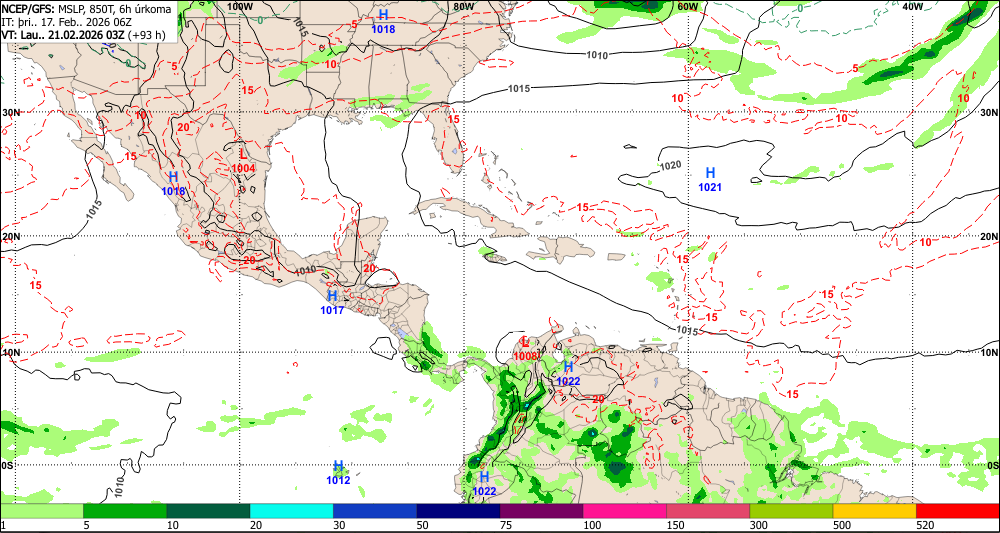This screenshot has height=533, width=1000.
Task: Pick the purple 75–100 legend swatch
Action: coord(541,511)
